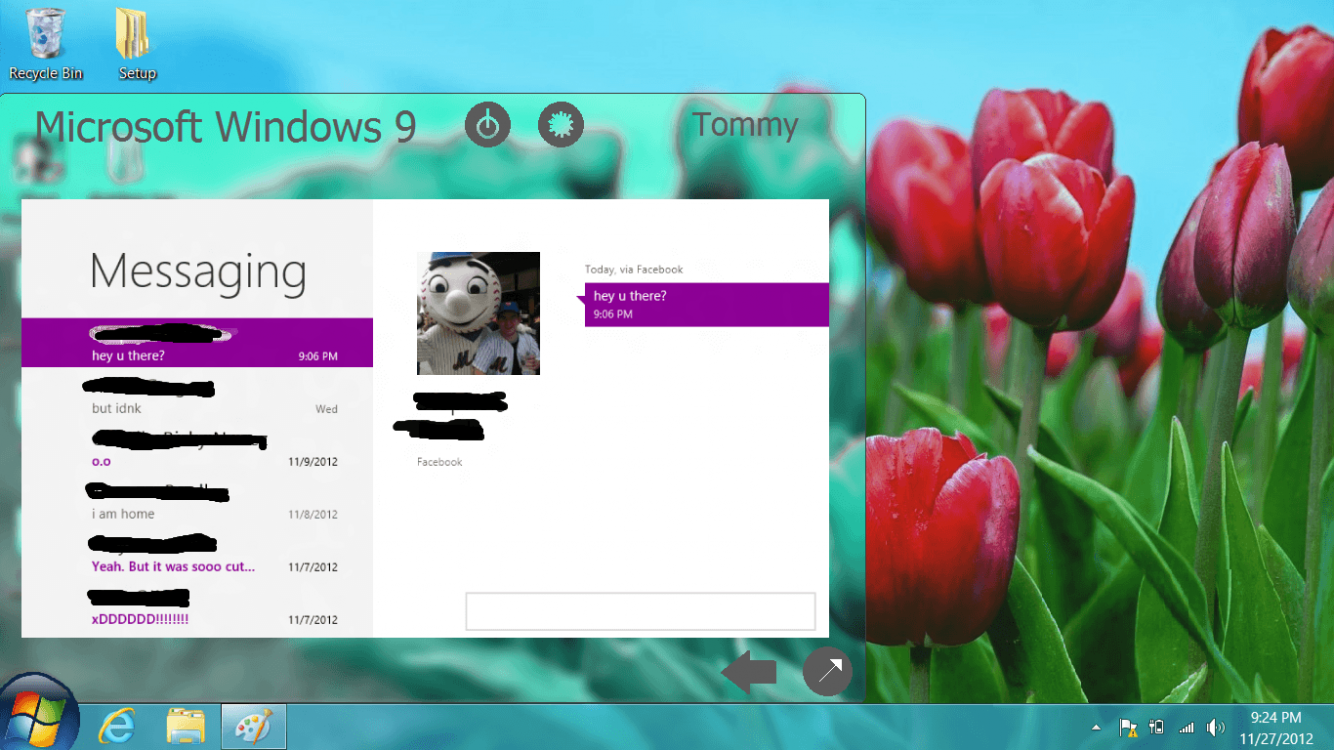Launch Internet Explorer from taskbar
The image size is (1334, 750).
(118, 726)
